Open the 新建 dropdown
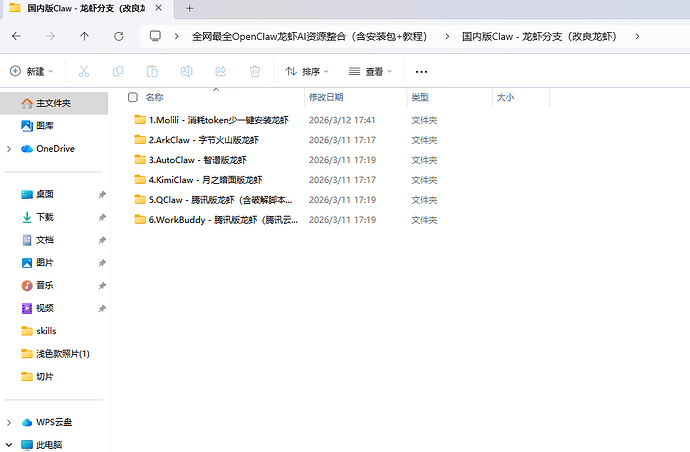Viewport: 690px width, 452px height. [31, 71]
